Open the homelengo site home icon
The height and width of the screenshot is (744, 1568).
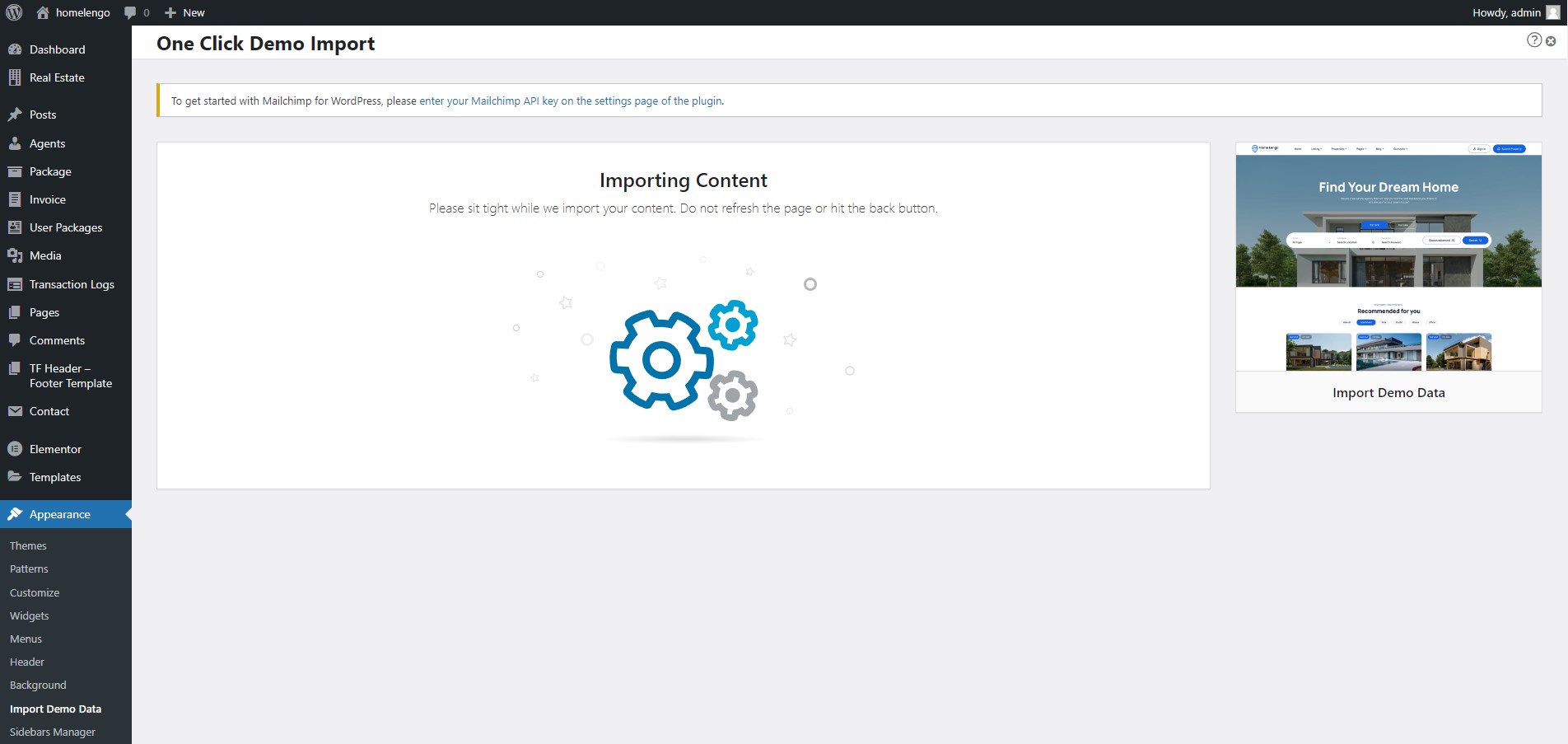[x=43, y=12]
